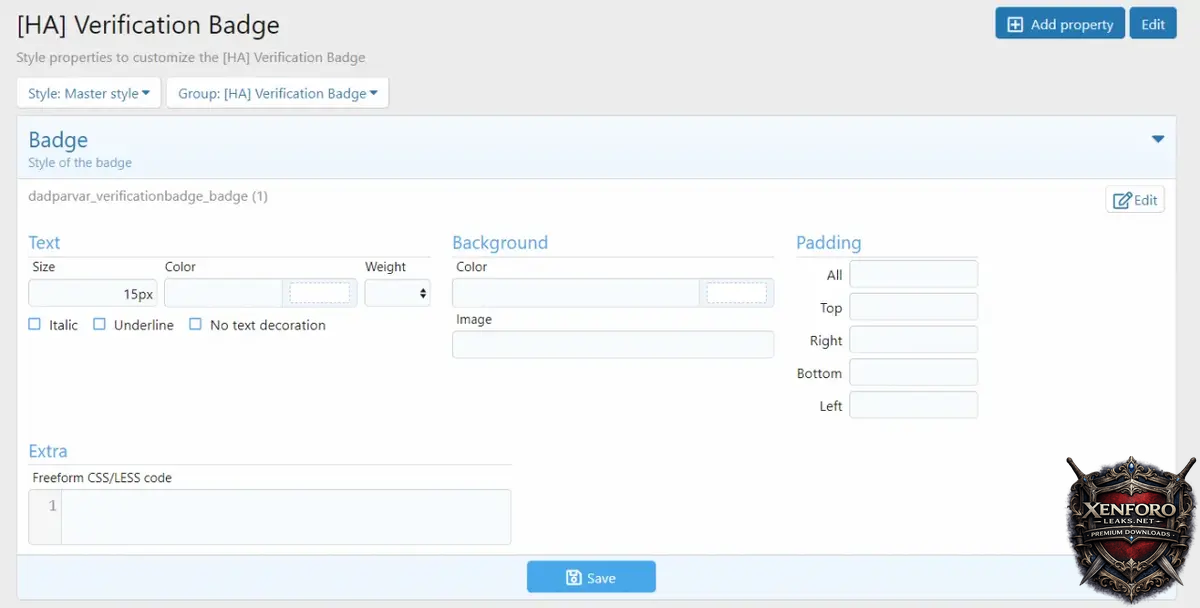Click the plus icon on Add property
This screenshot has height=608, width=1200.
(x=1015, y=24)
